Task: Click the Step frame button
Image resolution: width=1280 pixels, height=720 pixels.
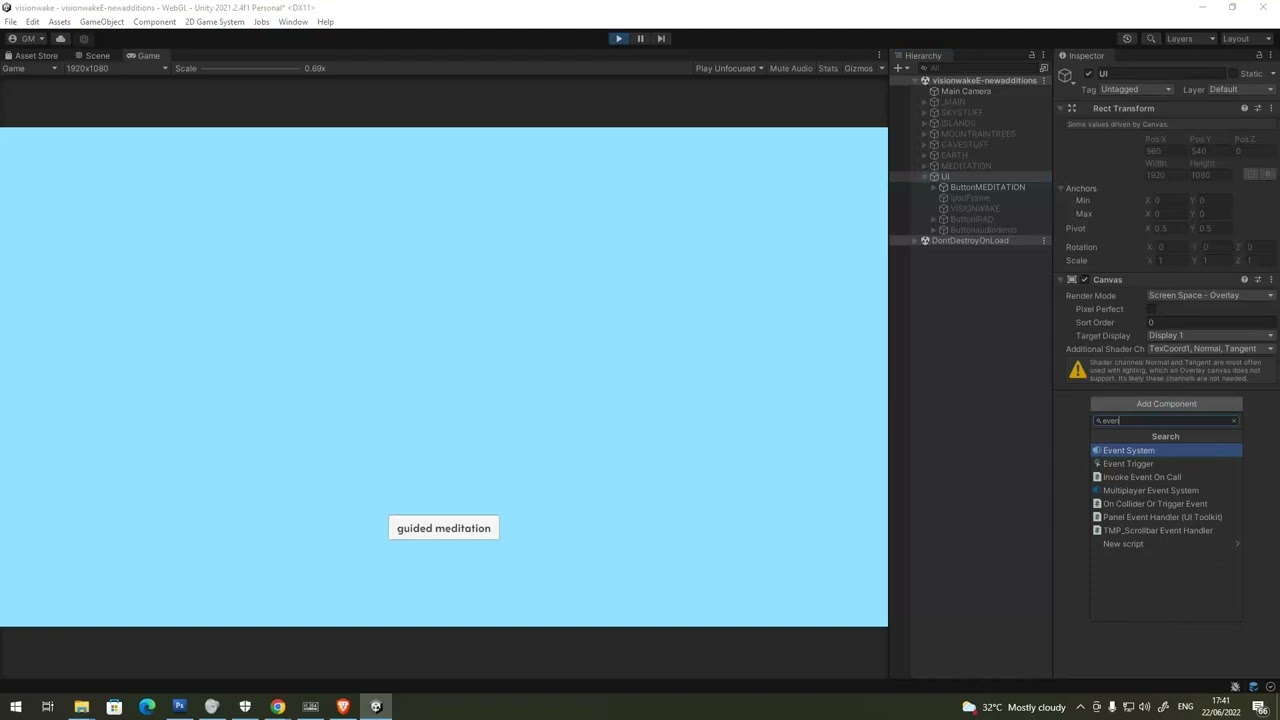Action: pyautogui.click(x=661, y=39)
